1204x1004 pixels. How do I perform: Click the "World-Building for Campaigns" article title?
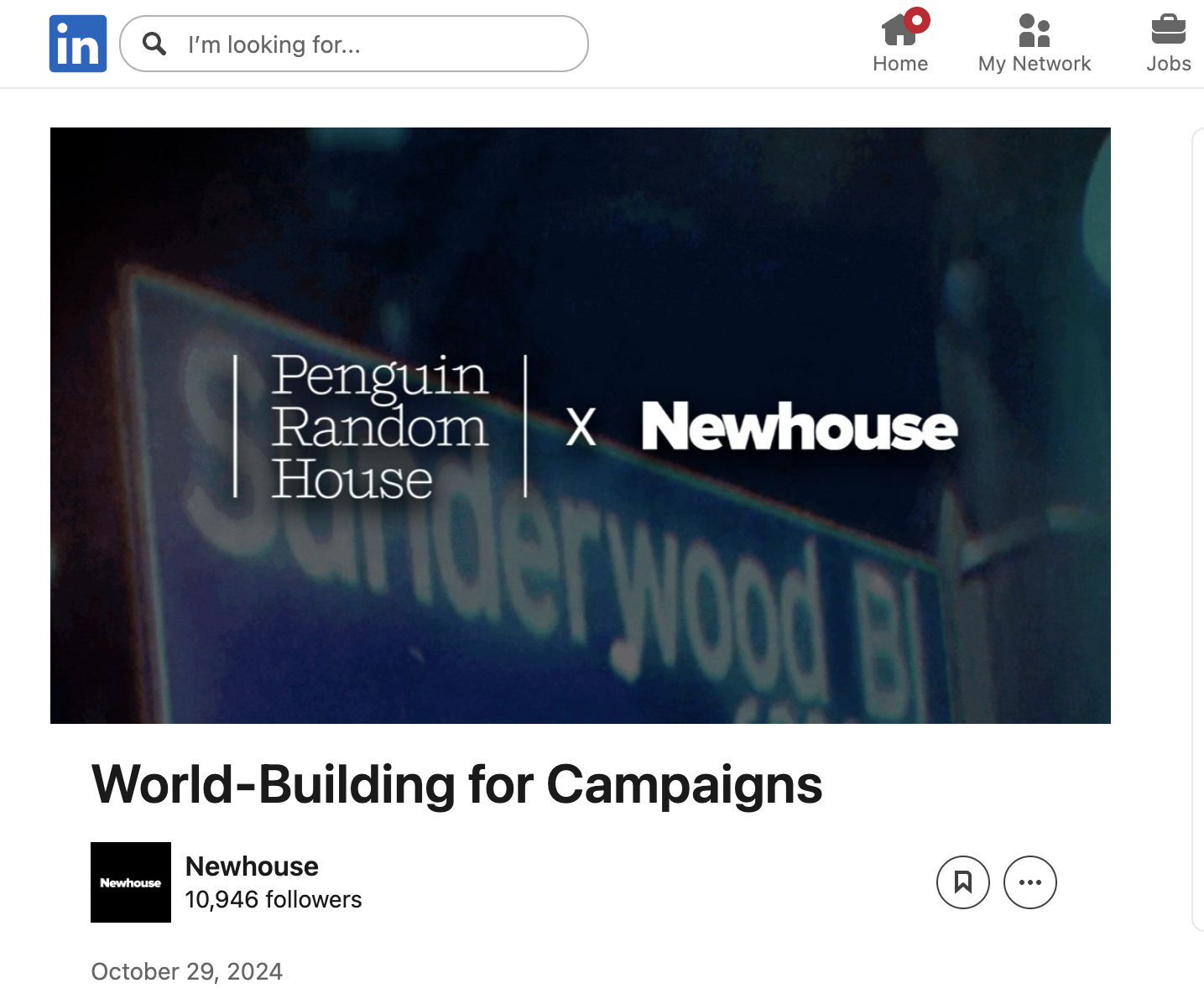[457, 785]
